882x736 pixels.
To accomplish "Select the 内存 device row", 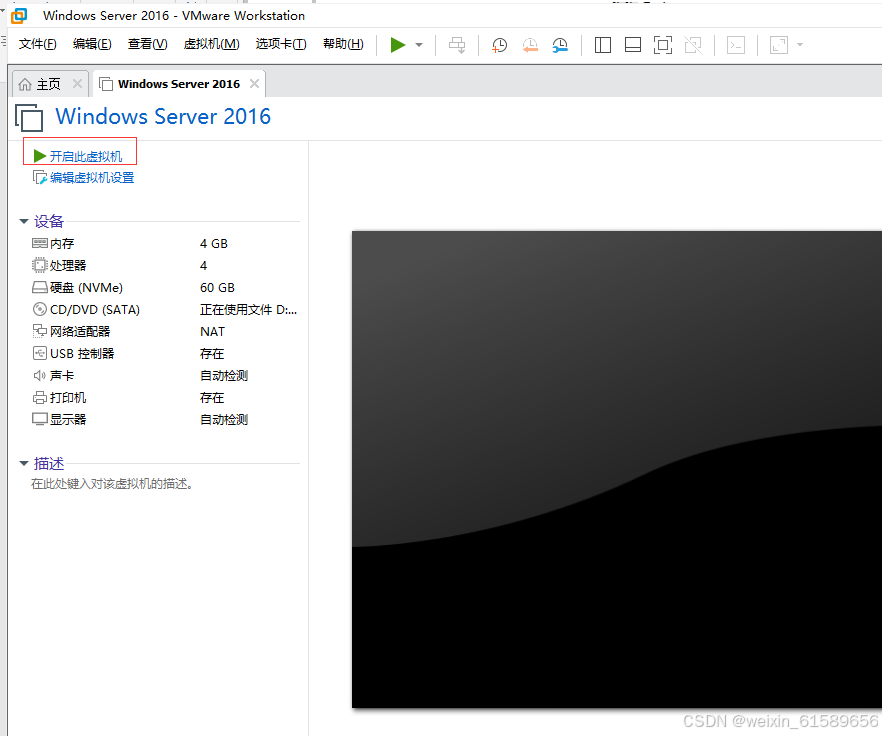I will [165, 244].
